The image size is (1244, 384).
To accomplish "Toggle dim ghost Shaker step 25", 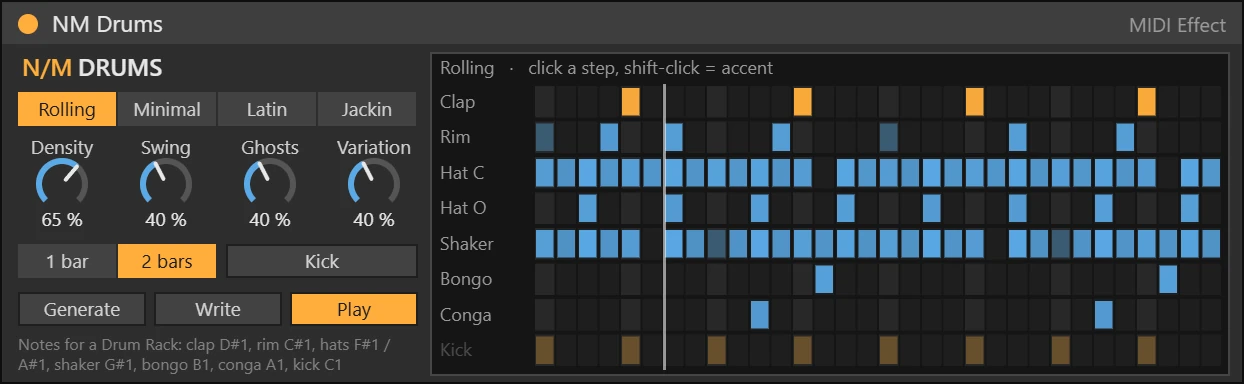I will (x=1061, y=243).
